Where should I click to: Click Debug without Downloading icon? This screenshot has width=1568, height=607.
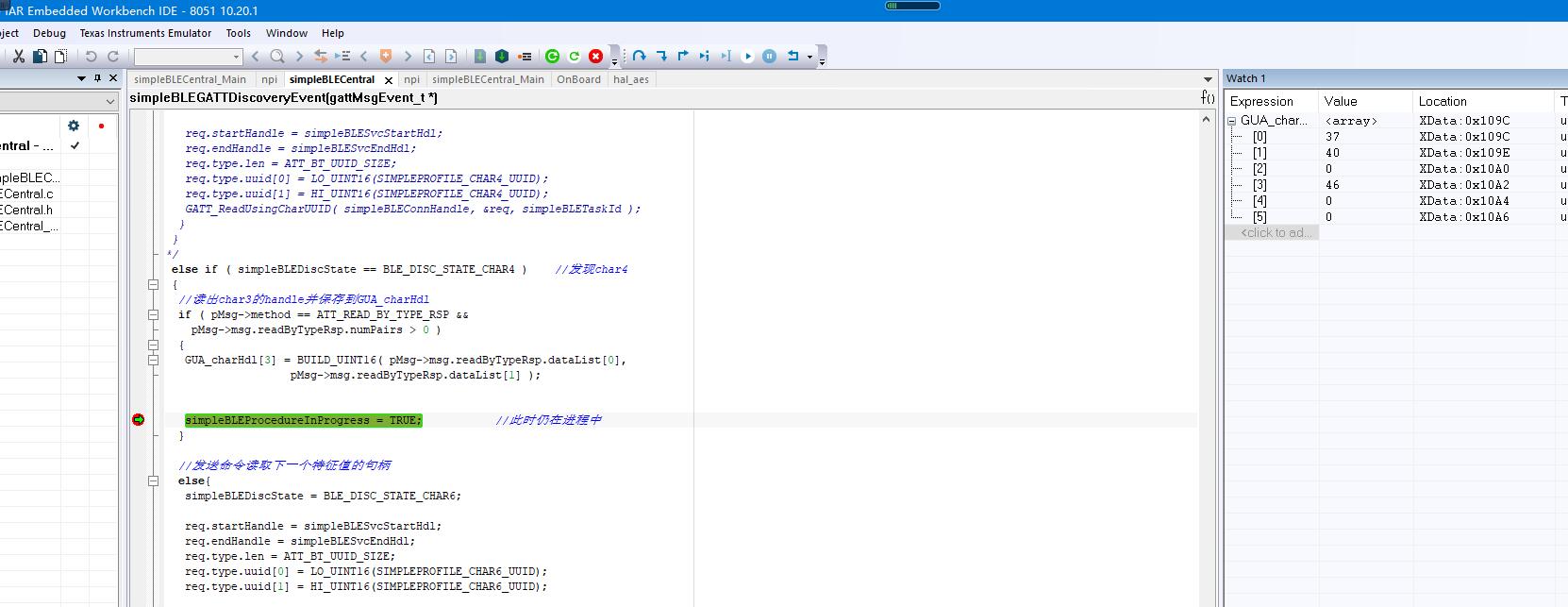[x=574, y=57]
